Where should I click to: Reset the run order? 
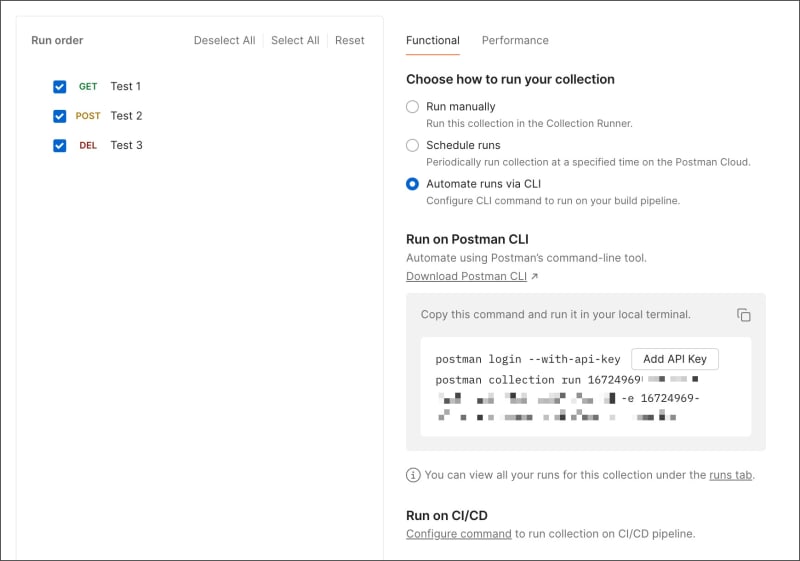point(349,40)
